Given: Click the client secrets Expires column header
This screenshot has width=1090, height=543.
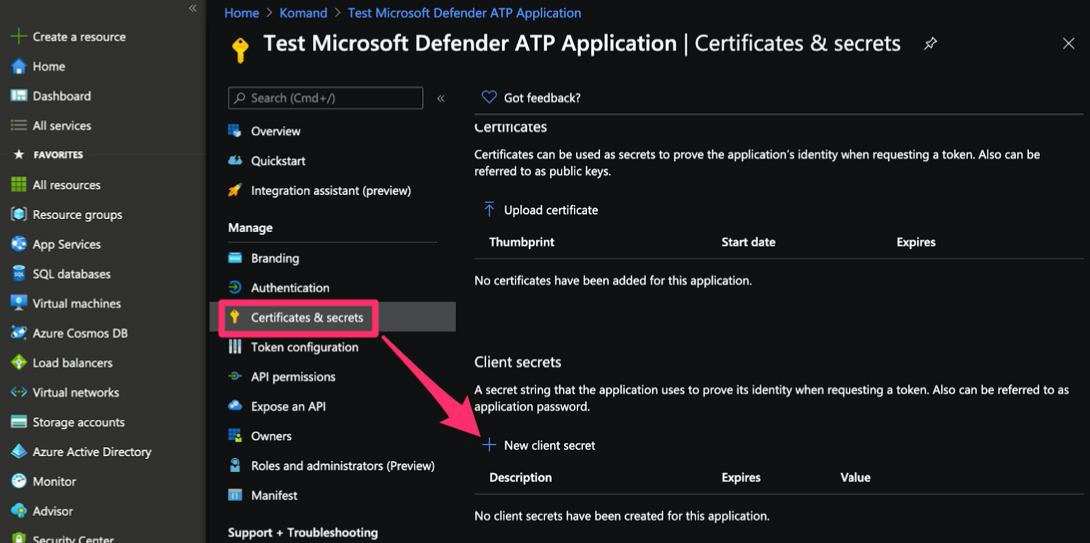Looking at the screenshot, I should (x=741, y=478).
